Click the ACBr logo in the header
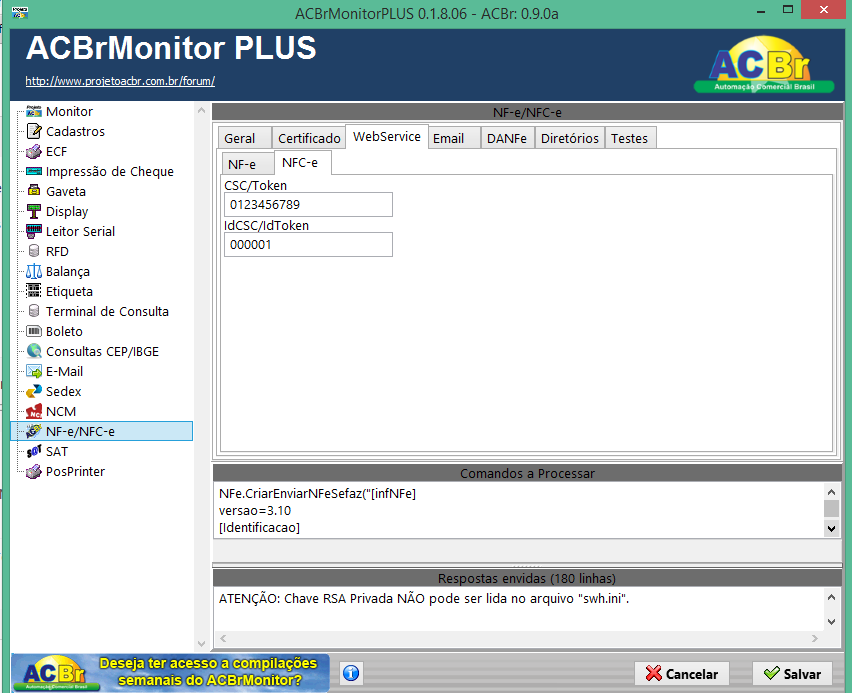This screenshot has width=852, height=693. 763,65
